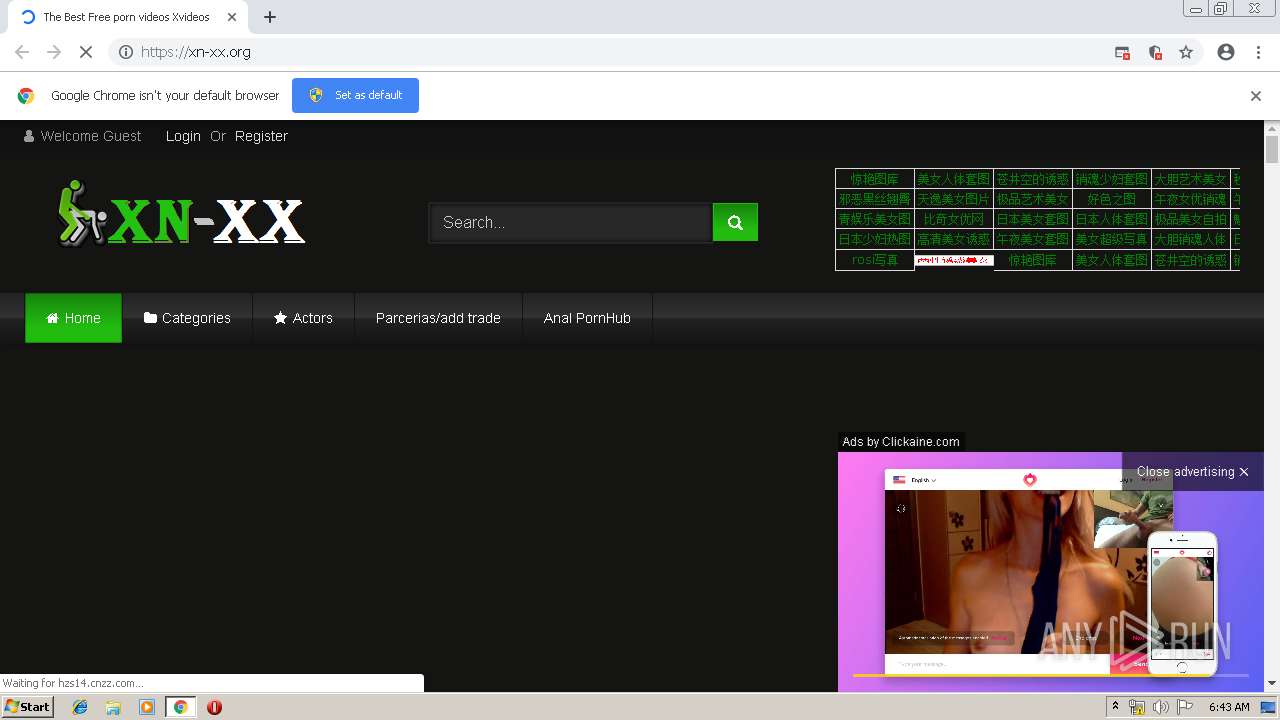Viewport: 1280px width, 720px height.
Task: Stop the page from loading
Action: tap(86, 52)
